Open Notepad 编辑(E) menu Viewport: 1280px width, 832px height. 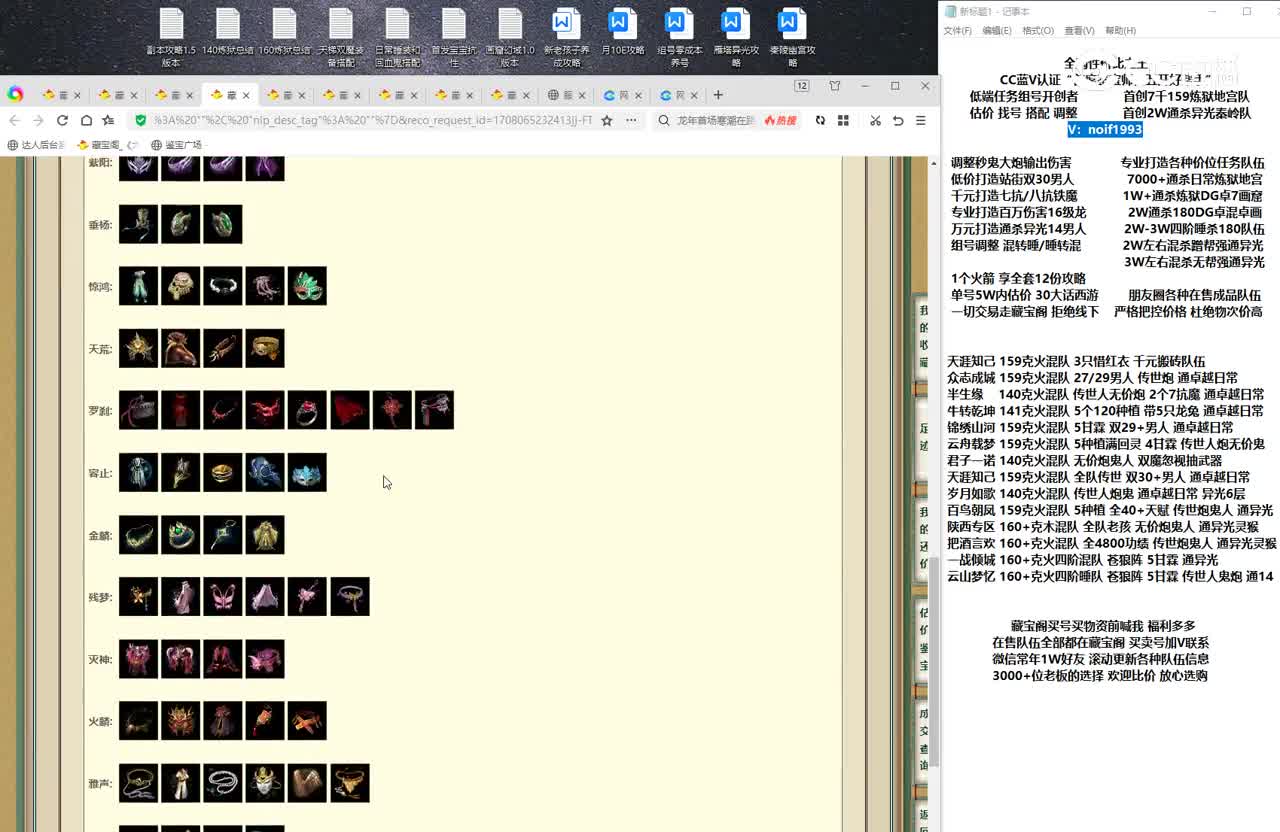coord(996,31)
